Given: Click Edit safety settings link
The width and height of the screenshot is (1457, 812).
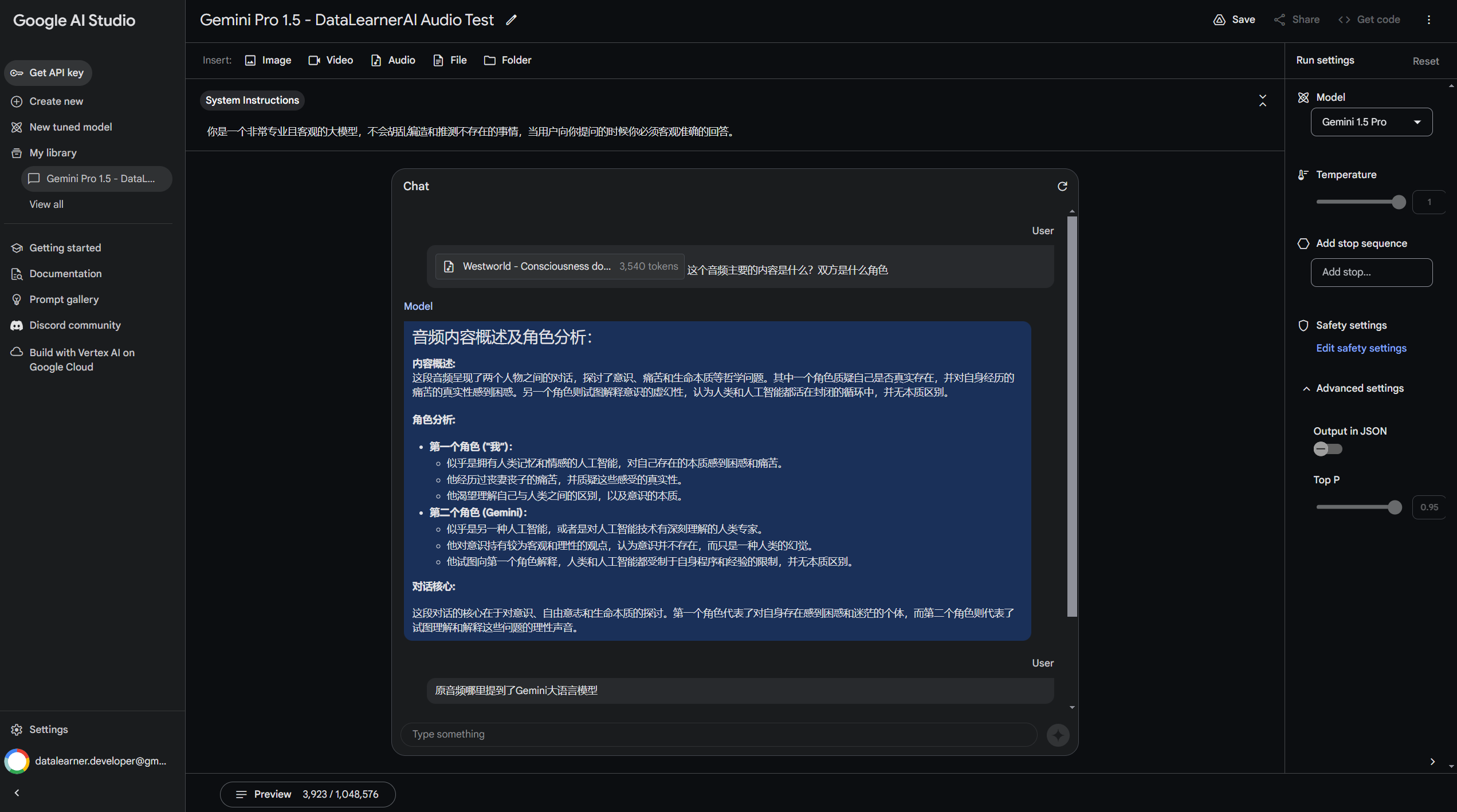Looking at the screenshot, I should (x=1361, y=348).
